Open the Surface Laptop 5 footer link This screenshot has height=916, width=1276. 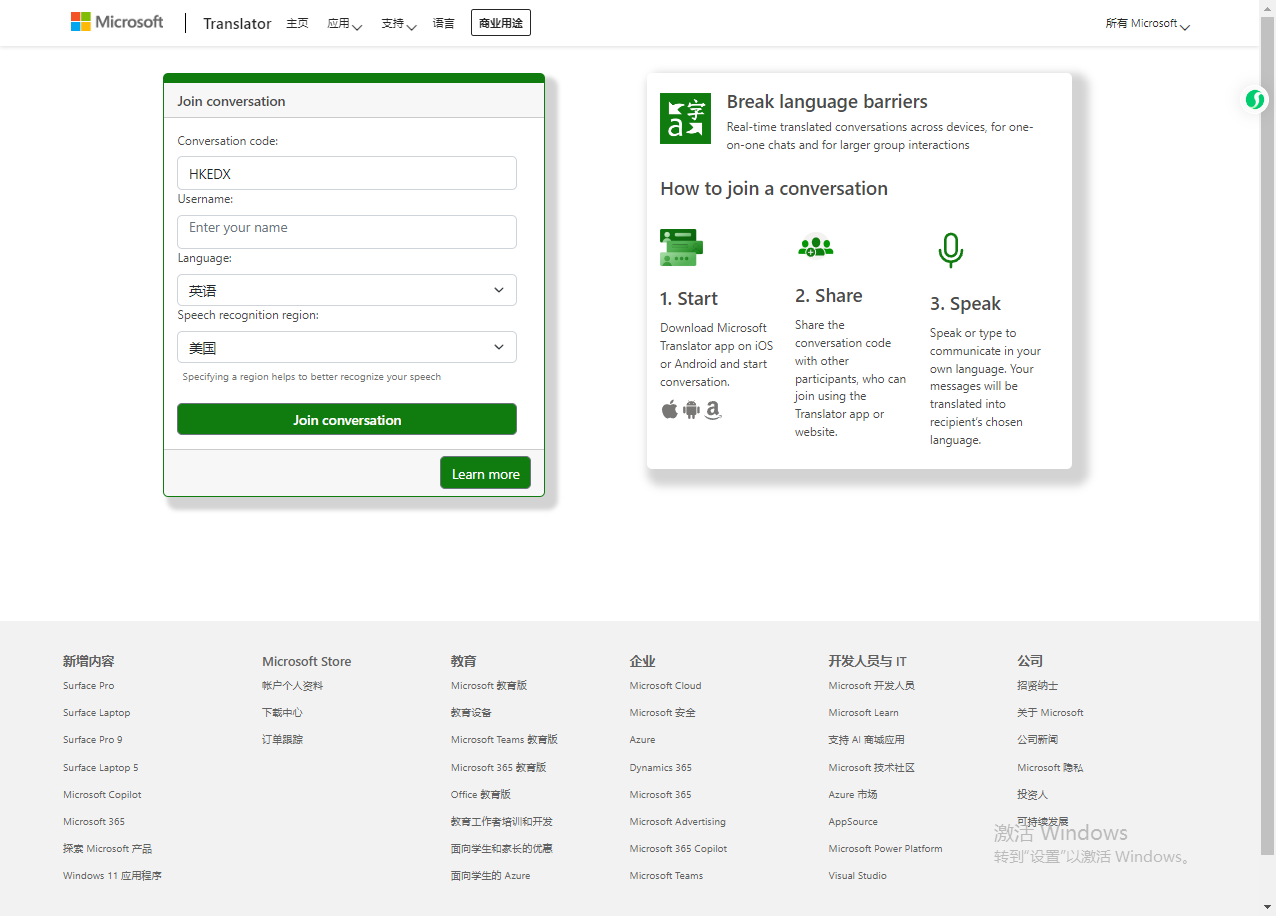click(x=100, y=768)
